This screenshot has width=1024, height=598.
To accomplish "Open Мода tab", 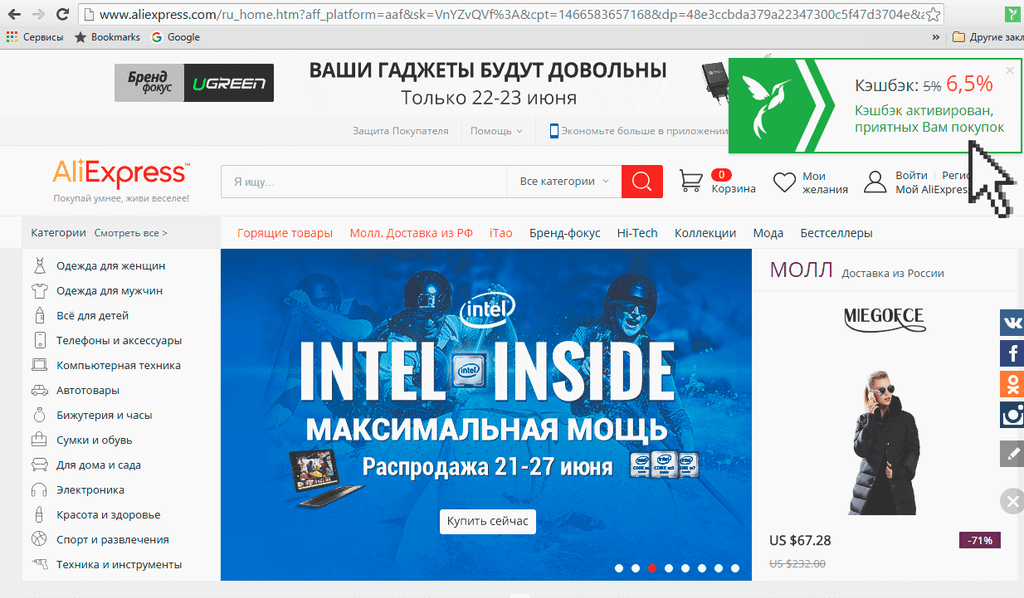I will (768, 233).
